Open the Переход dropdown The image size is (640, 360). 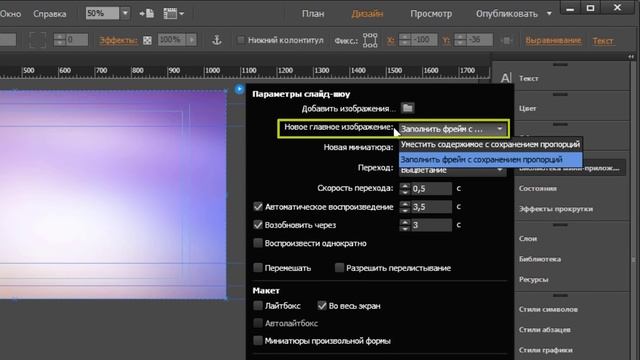point(453,171)
